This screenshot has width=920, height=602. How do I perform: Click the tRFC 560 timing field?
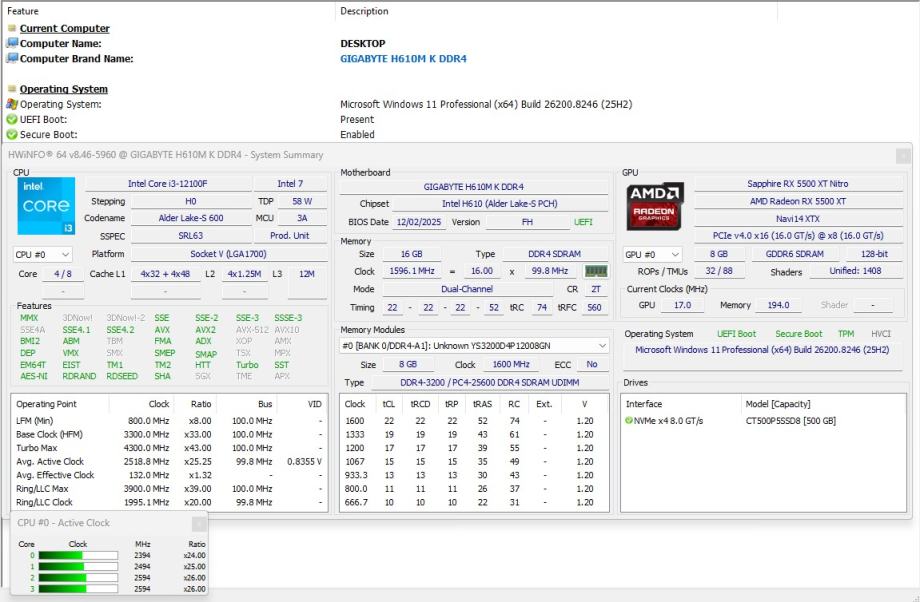(x=594, y=307)
